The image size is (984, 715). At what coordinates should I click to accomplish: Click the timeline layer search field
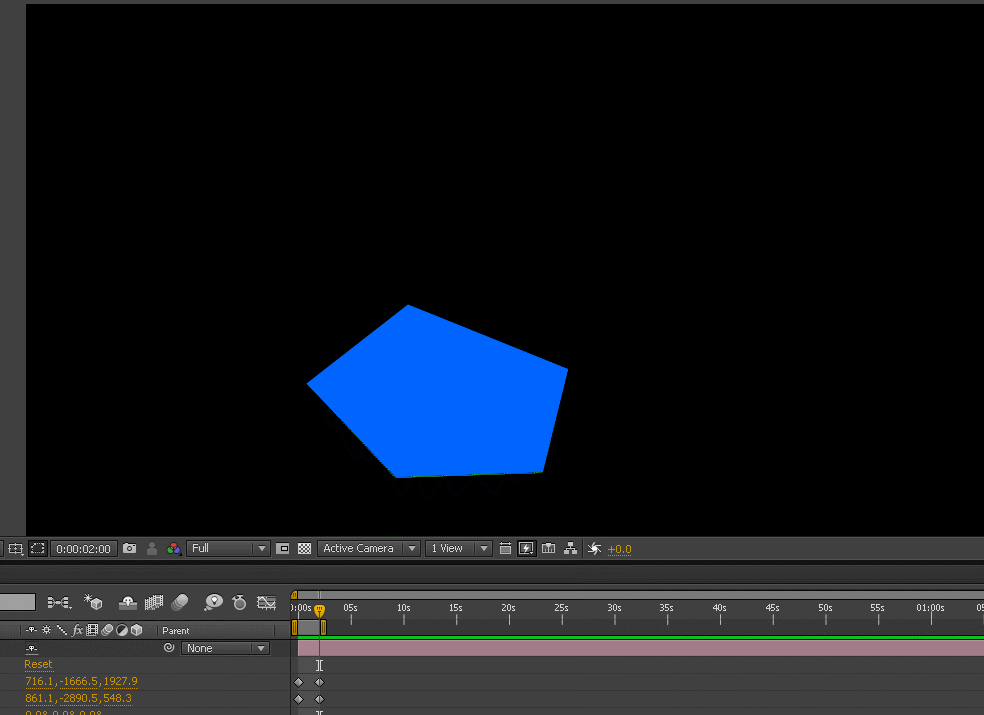tap(18, 603)
